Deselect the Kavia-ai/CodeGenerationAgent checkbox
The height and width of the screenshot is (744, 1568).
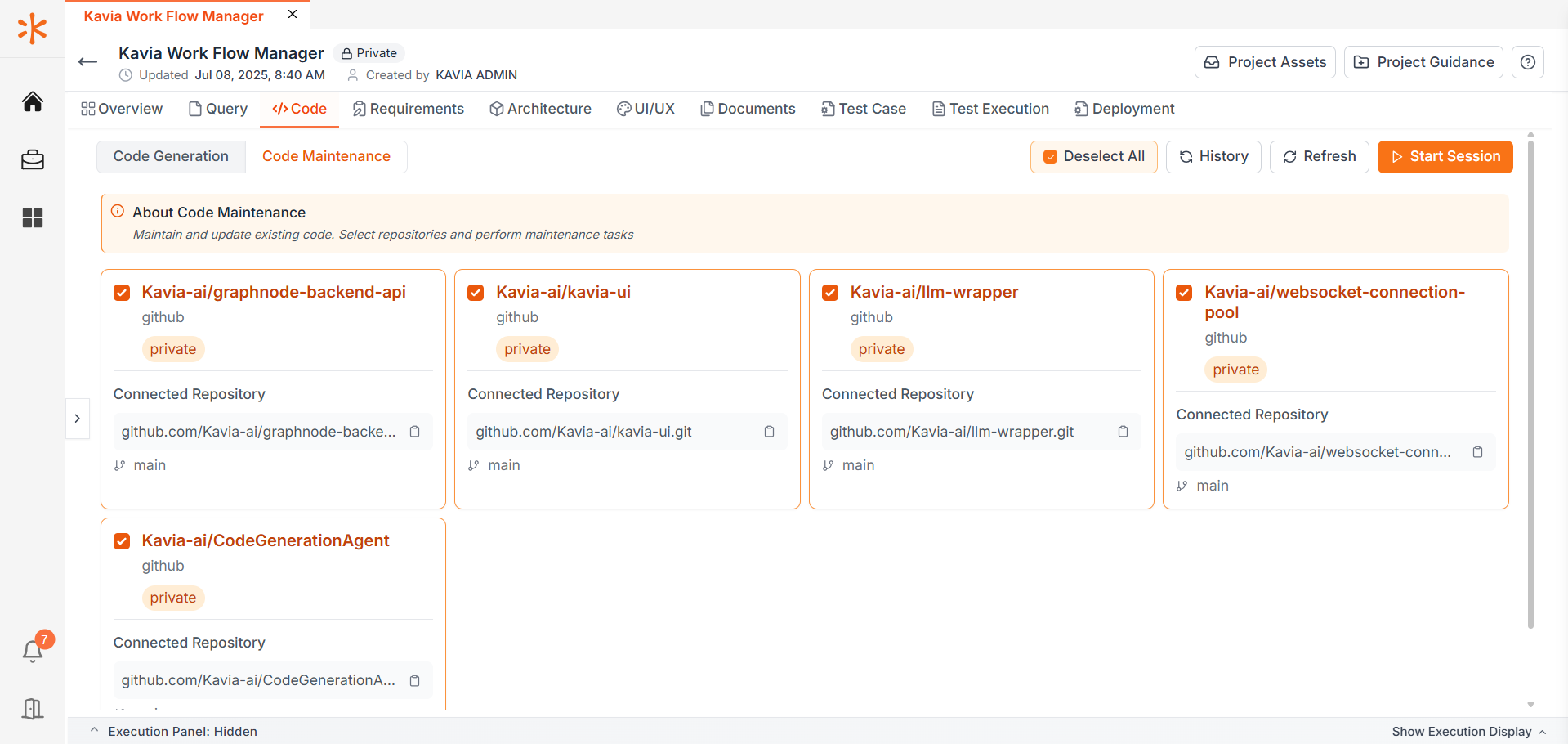pyautogui.click(x=122, y=541)
